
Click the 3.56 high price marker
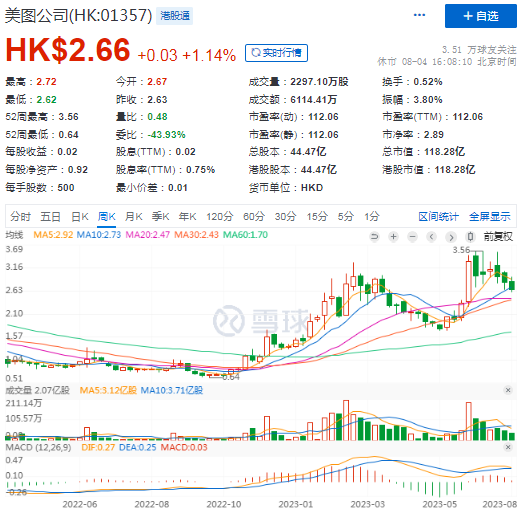click(461, 250)
